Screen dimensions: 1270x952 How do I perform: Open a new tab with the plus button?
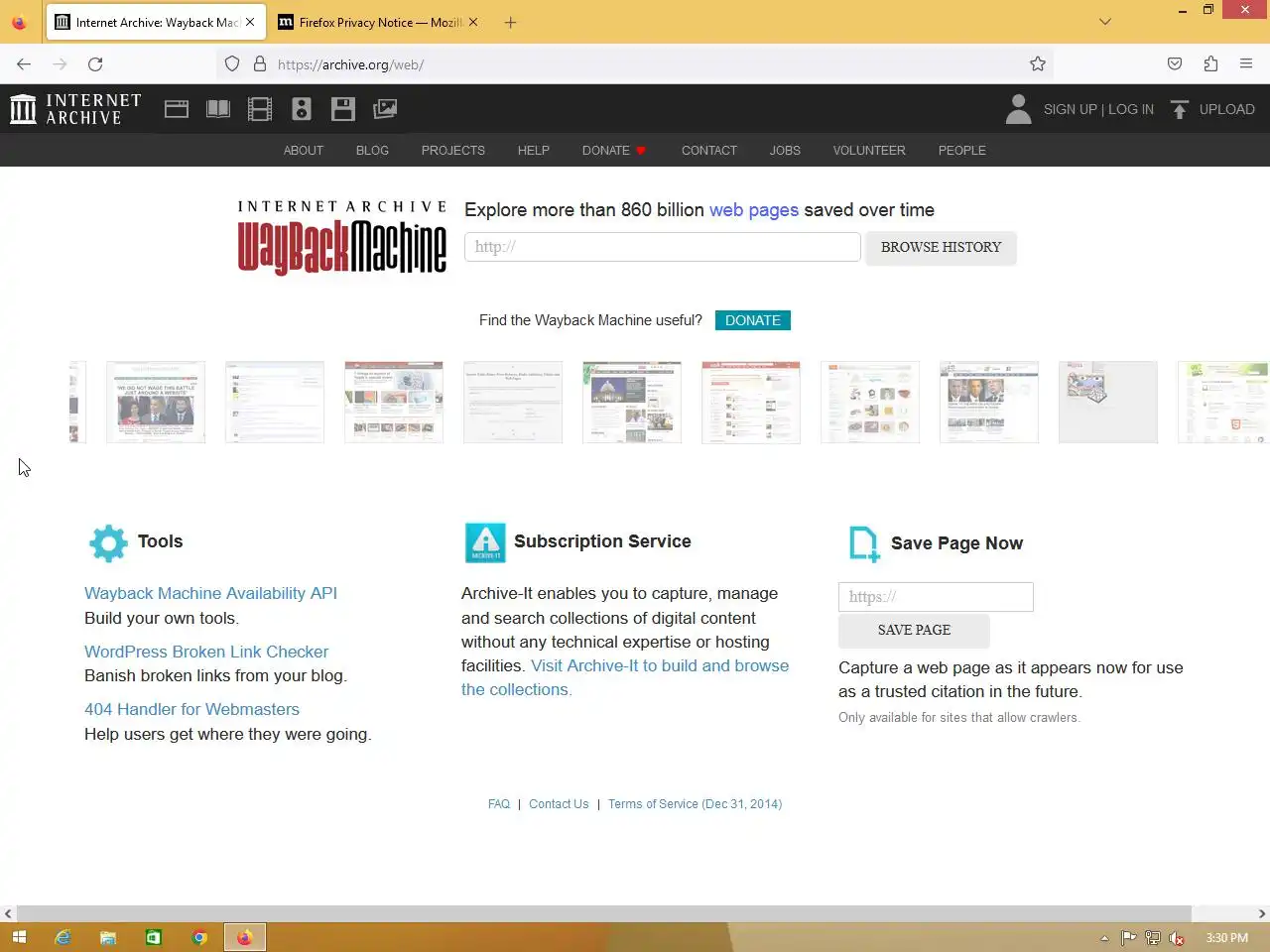tap(510, 22)
